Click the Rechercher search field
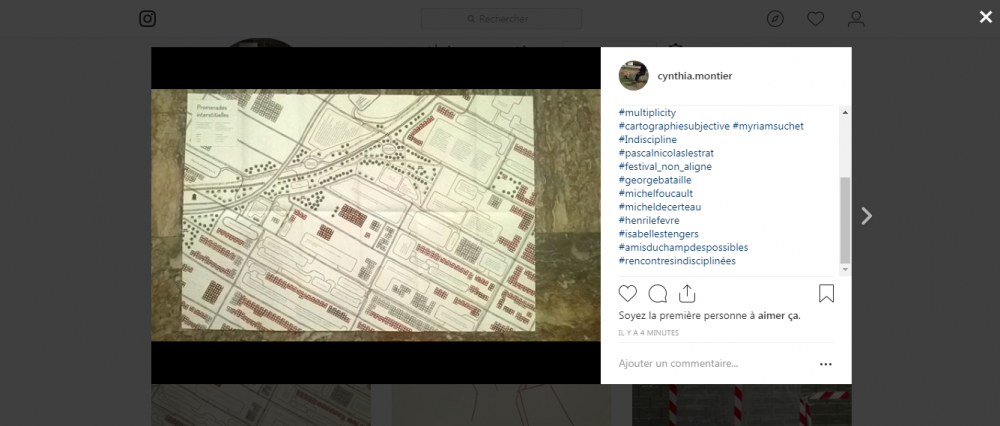Image resolution: width=1000 pixels, height=426 pixels. [x=501, y=19]
